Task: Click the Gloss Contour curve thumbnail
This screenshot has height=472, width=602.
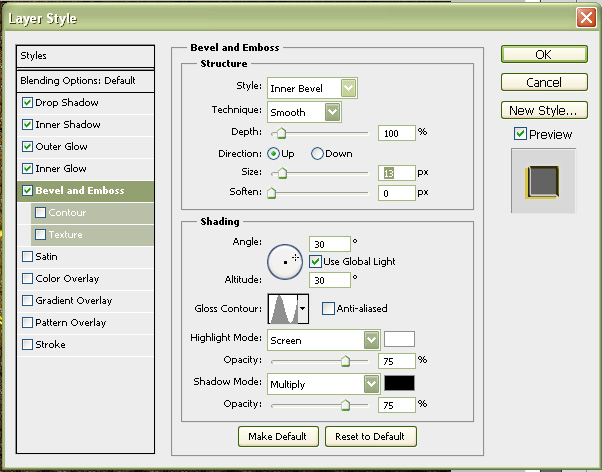Action: tap(283, 308)
